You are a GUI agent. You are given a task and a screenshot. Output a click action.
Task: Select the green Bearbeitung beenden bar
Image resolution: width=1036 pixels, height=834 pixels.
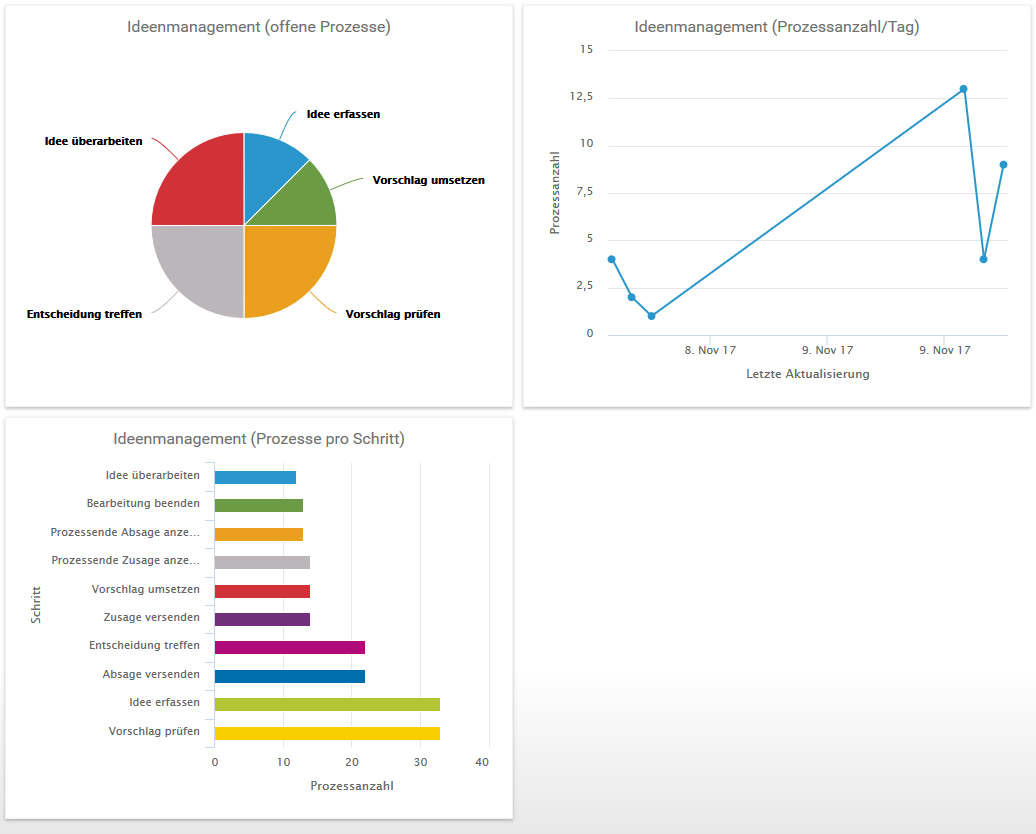(258, 506)
